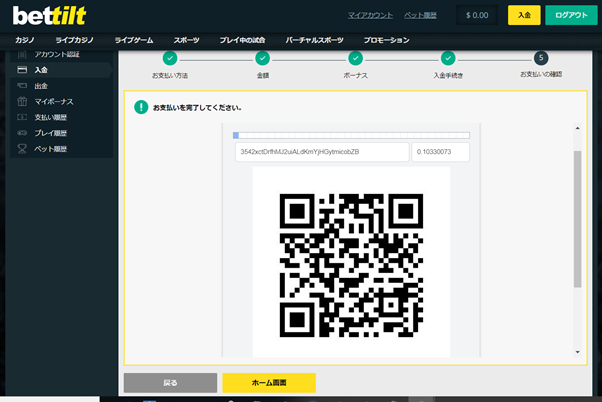Select 入金 in the sidebar
The width and height of the screenshot is (602, 402).
point(61,70)
